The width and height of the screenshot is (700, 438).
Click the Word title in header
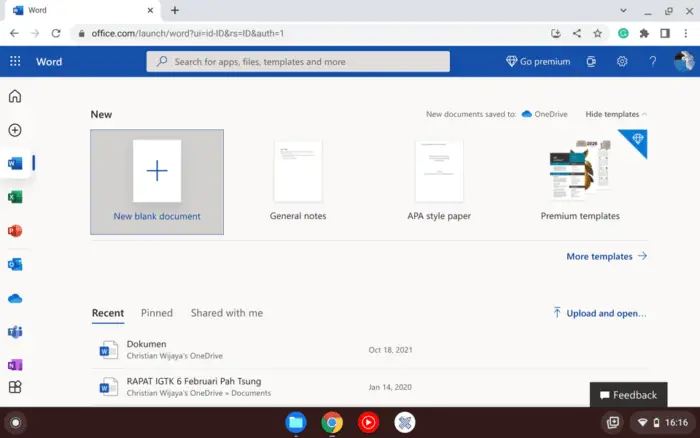(49, 62)
